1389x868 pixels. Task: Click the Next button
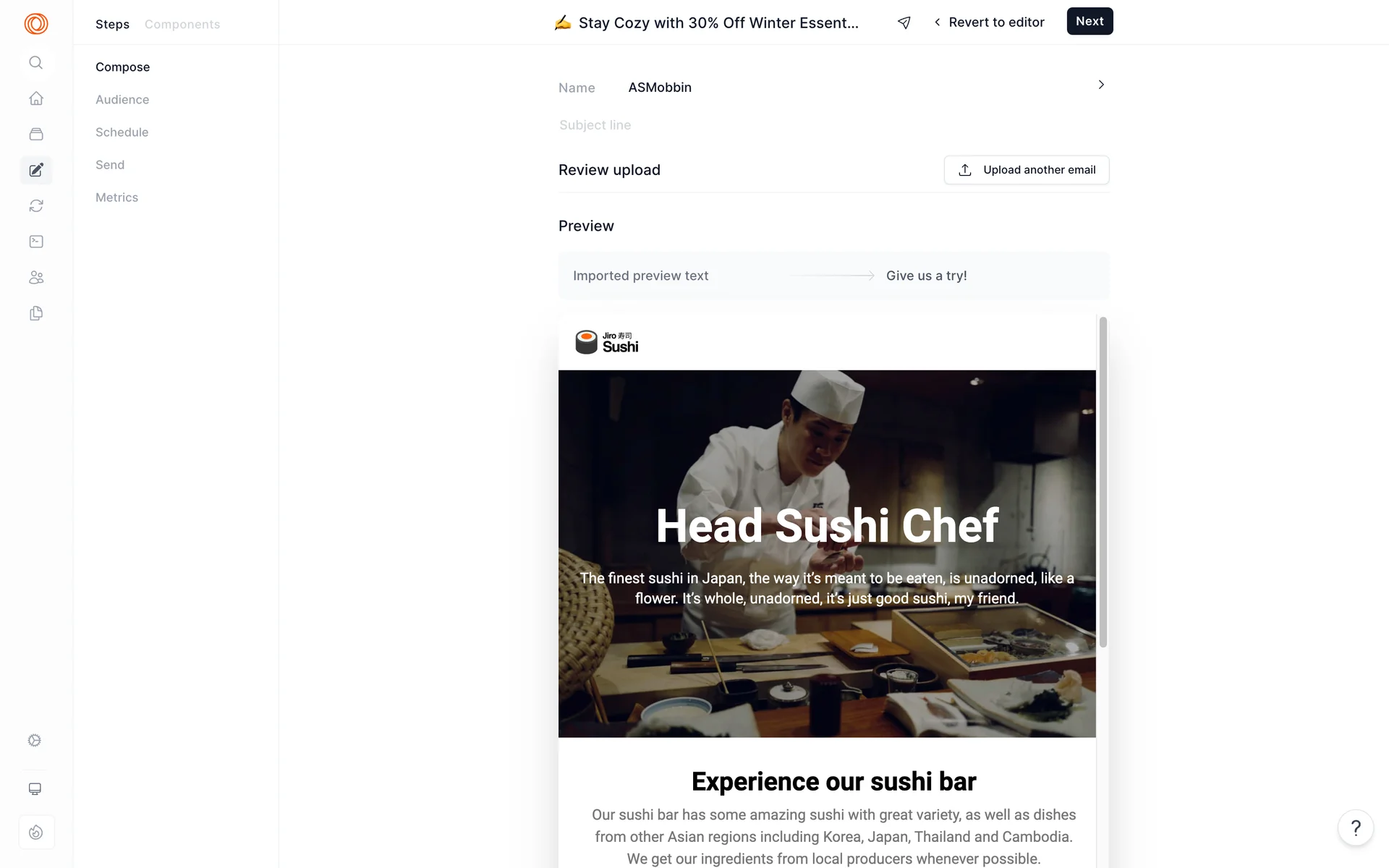(x=1089, y=21)
